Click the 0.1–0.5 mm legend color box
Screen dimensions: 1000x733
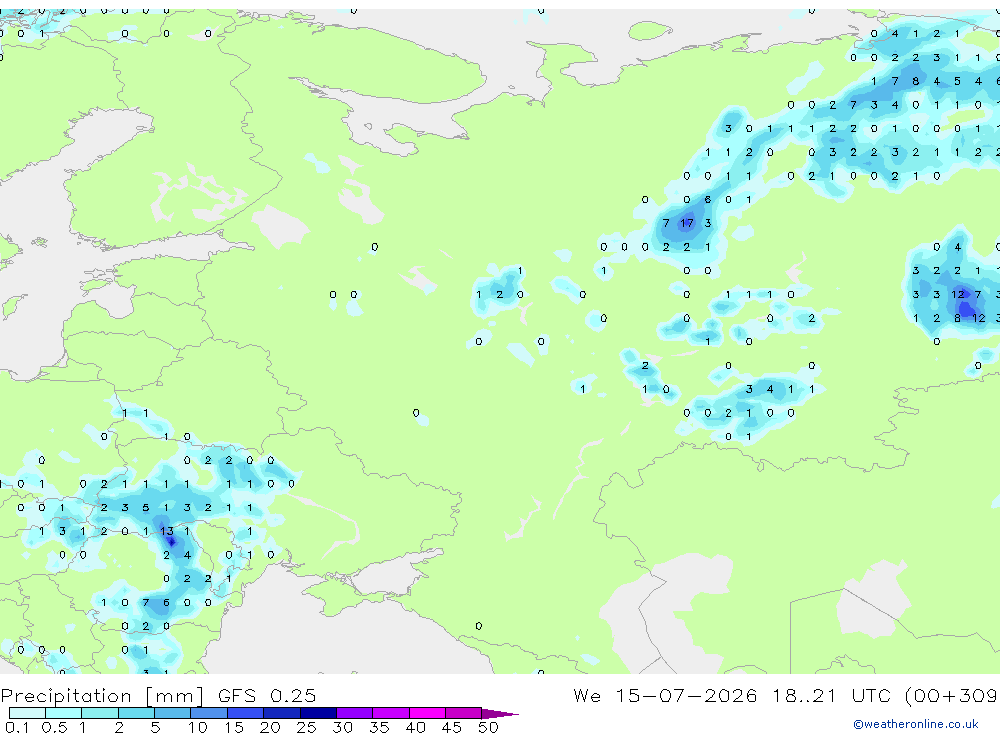pyautogui.click(x=27, y=713)
